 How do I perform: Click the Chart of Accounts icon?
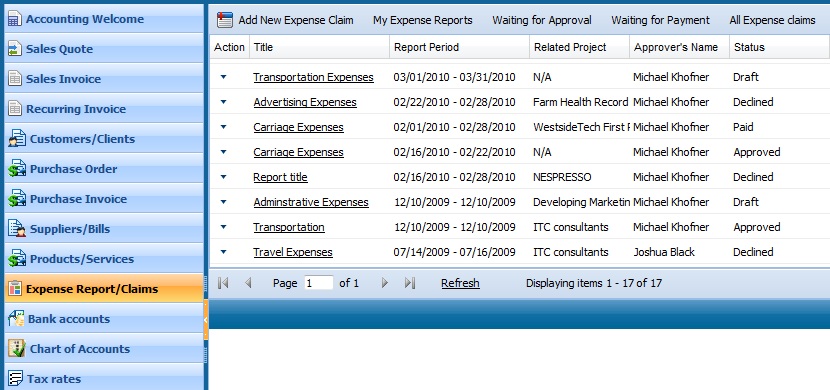(x=16, y=349)
